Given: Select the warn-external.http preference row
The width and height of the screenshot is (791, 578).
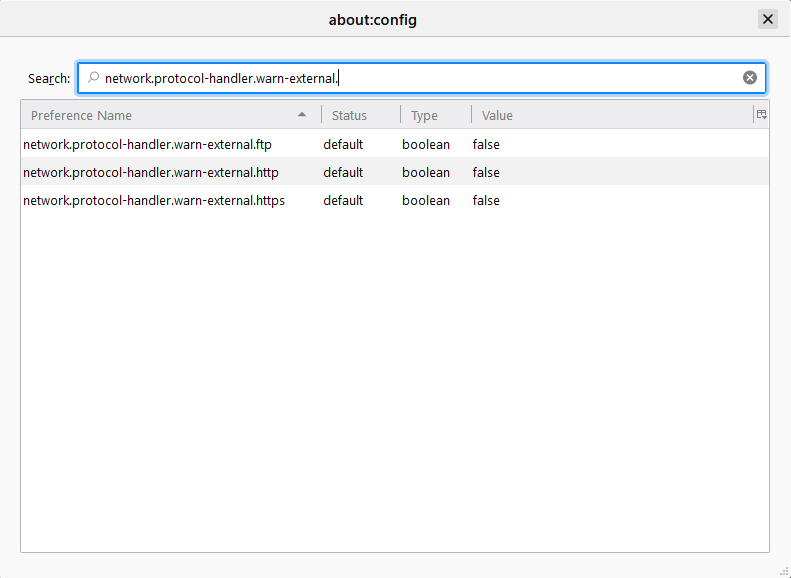Looking at the screenshot, I should click(x=395, y=172).
